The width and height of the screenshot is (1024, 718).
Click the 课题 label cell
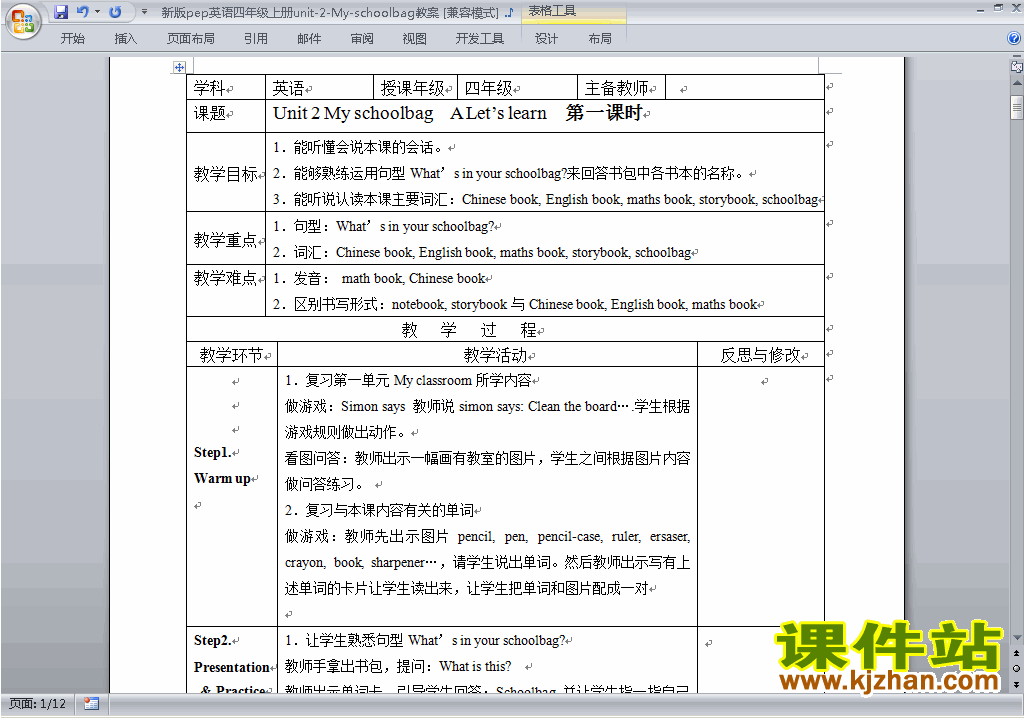tap(226, 116)
